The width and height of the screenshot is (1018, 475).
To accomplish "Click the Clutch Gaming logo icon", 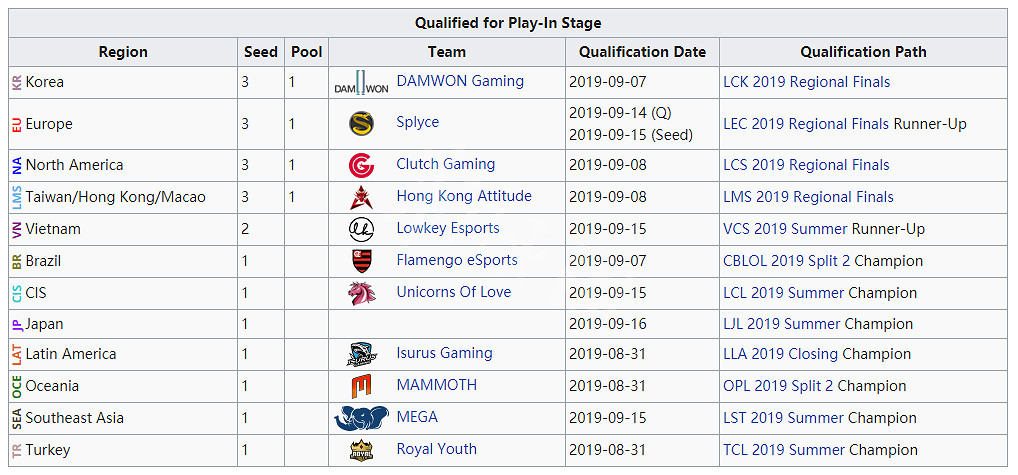I will [361, 165].
